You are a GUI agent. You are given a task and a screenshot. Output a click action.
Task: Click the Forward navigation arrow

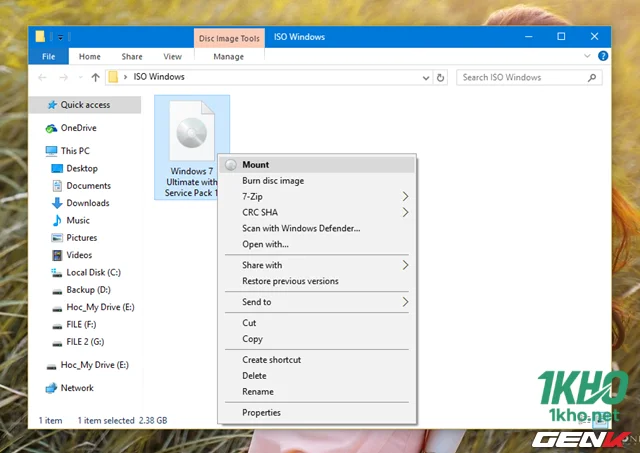[x=64, y=77]
